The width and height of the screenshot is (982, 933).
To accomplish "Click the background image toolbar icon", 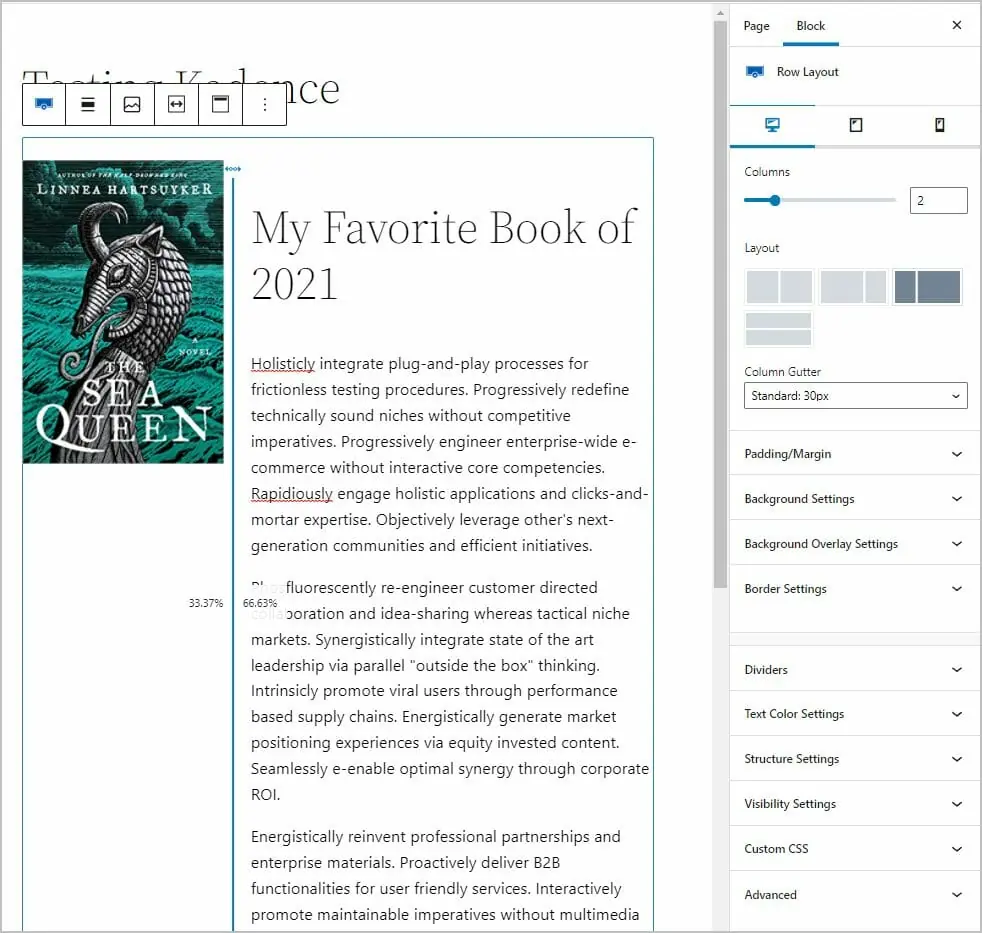I will click(x=132, y=104).
